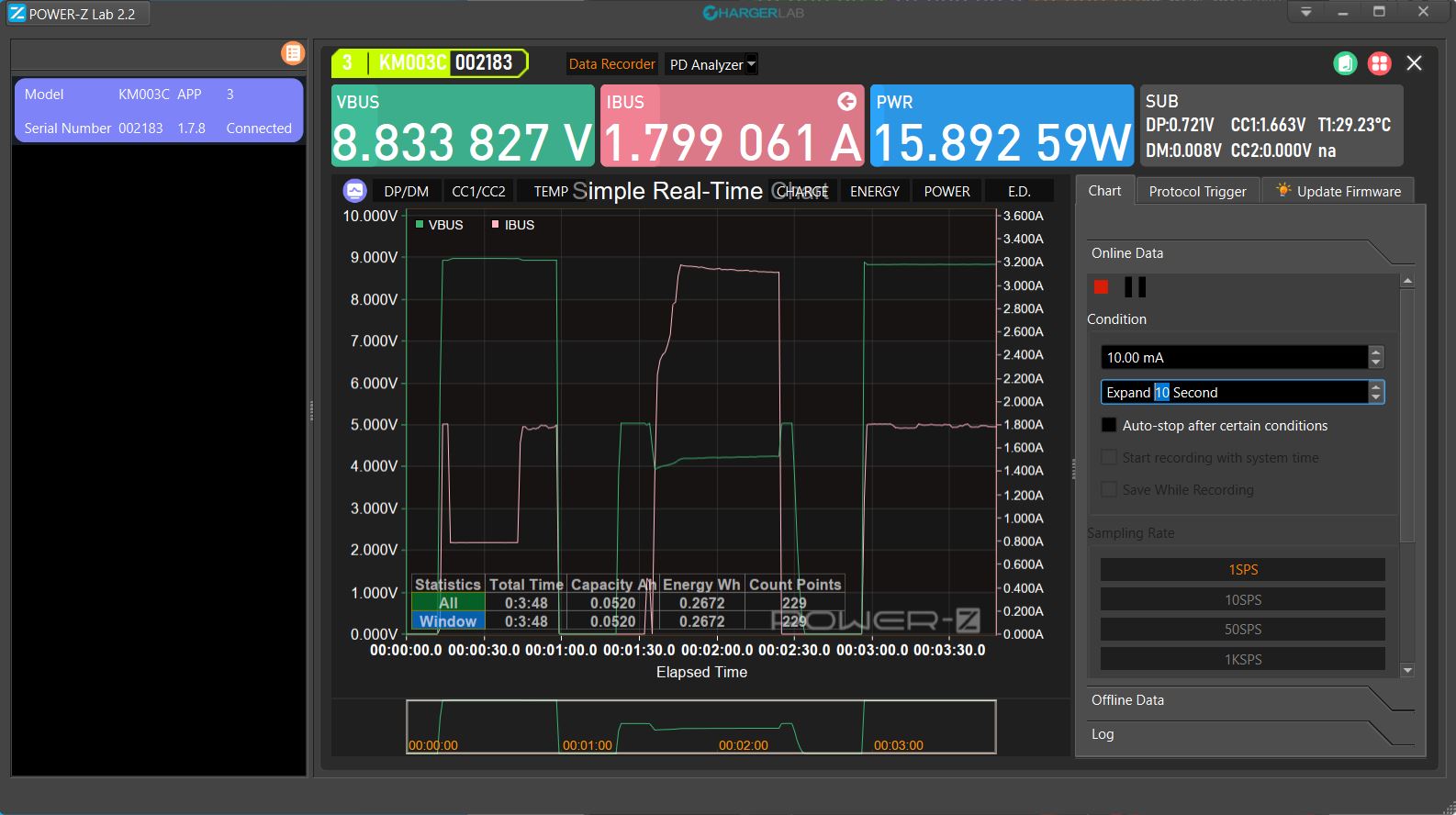Click the red four-dot grid icon
The height and width of the screenshot is (815, 1456).
[x=1379, y=63]
